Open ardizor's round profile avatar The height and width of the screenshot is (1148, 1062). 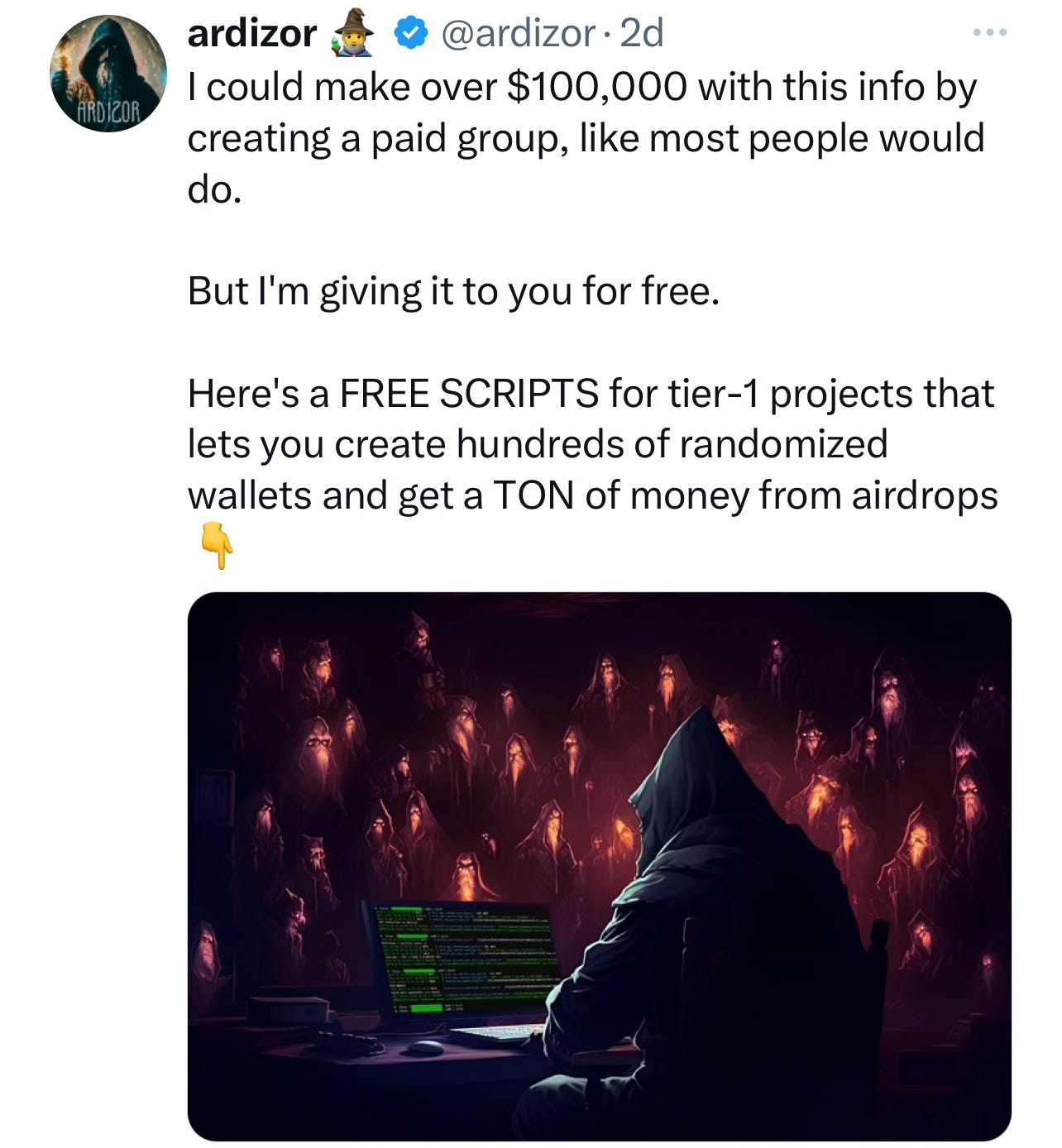click(x=108, y=74)
